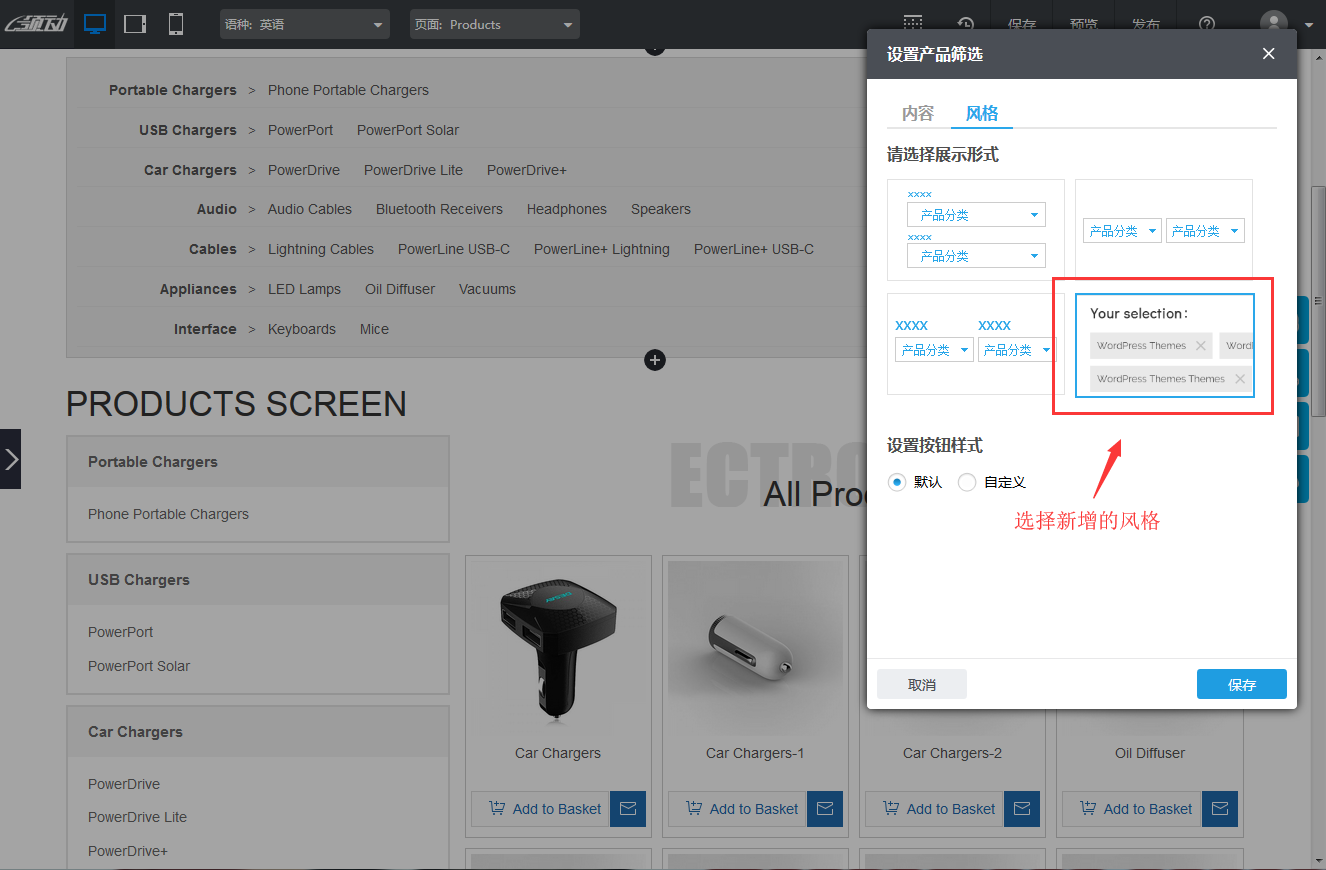
Task: Switch to the 风格 tab in the dialog
Action: tap(981, 113)
